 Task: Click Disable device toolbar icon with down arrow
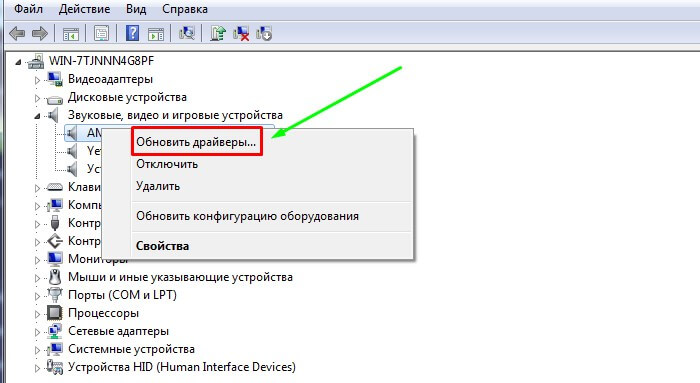click(264, 33)
